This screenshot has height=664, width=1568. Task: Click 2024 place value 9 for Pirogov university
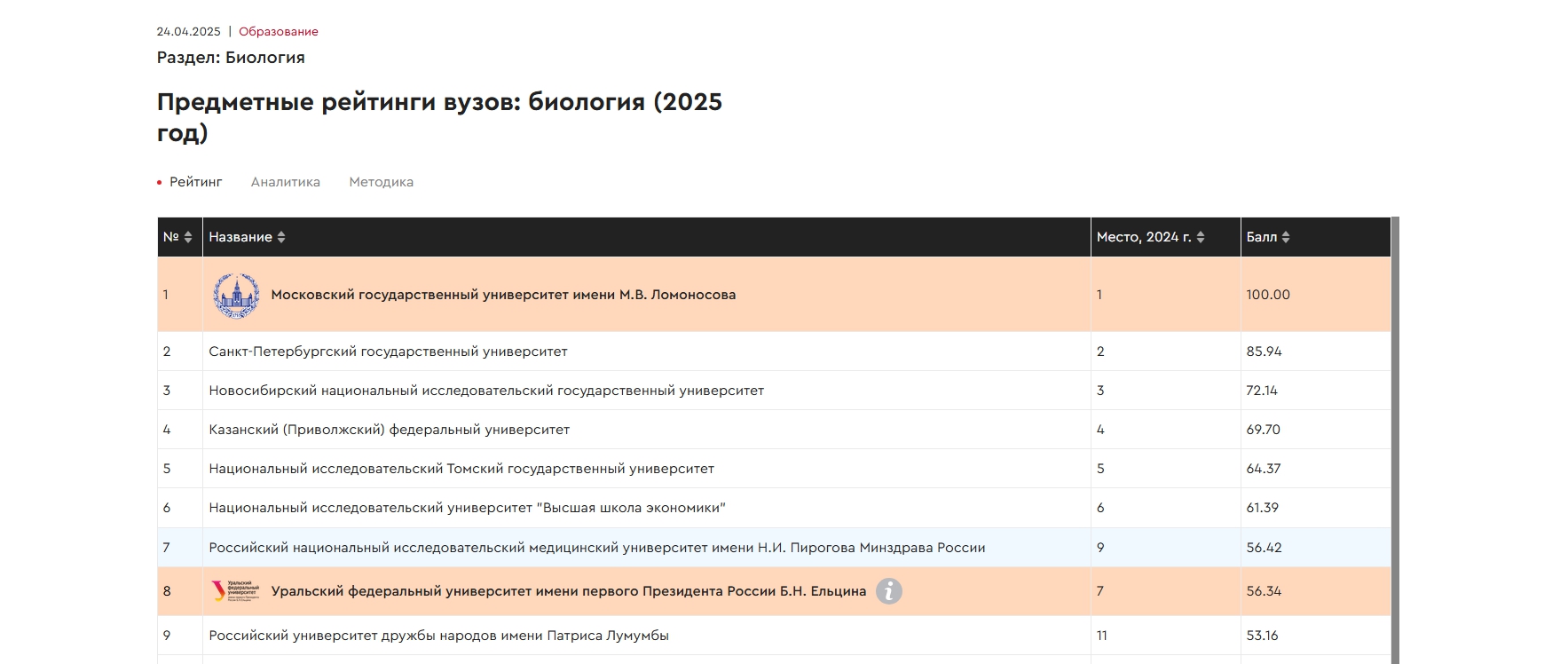coord(1100,548)
